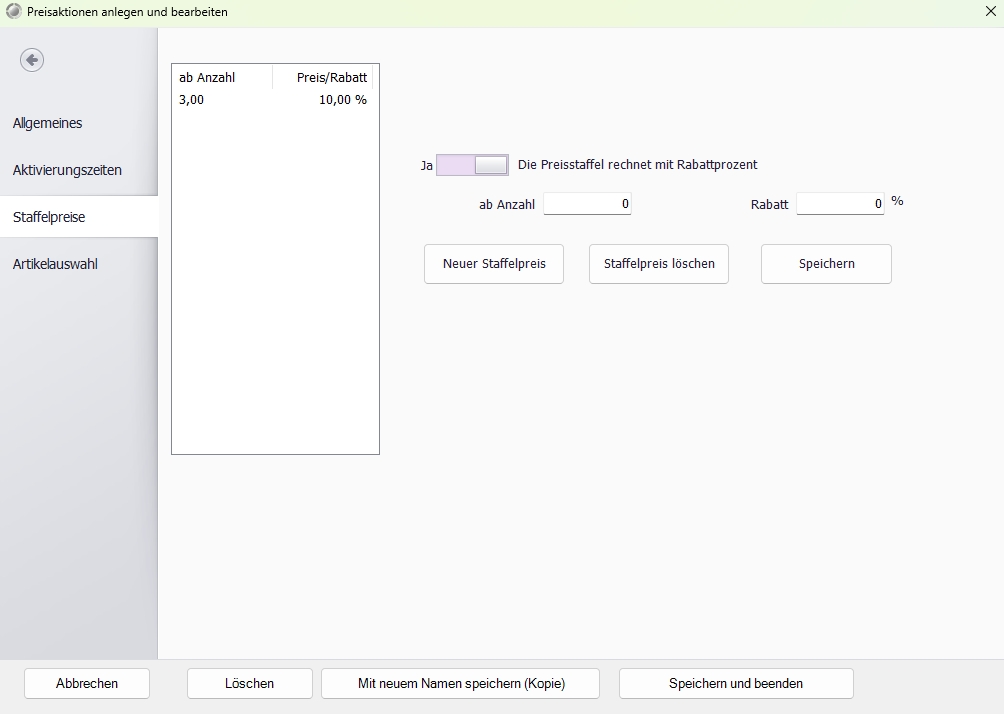Screen dimensions: 1004x714
Task: Switch to Aktivierungszeiten section
Action: point(67,170)
